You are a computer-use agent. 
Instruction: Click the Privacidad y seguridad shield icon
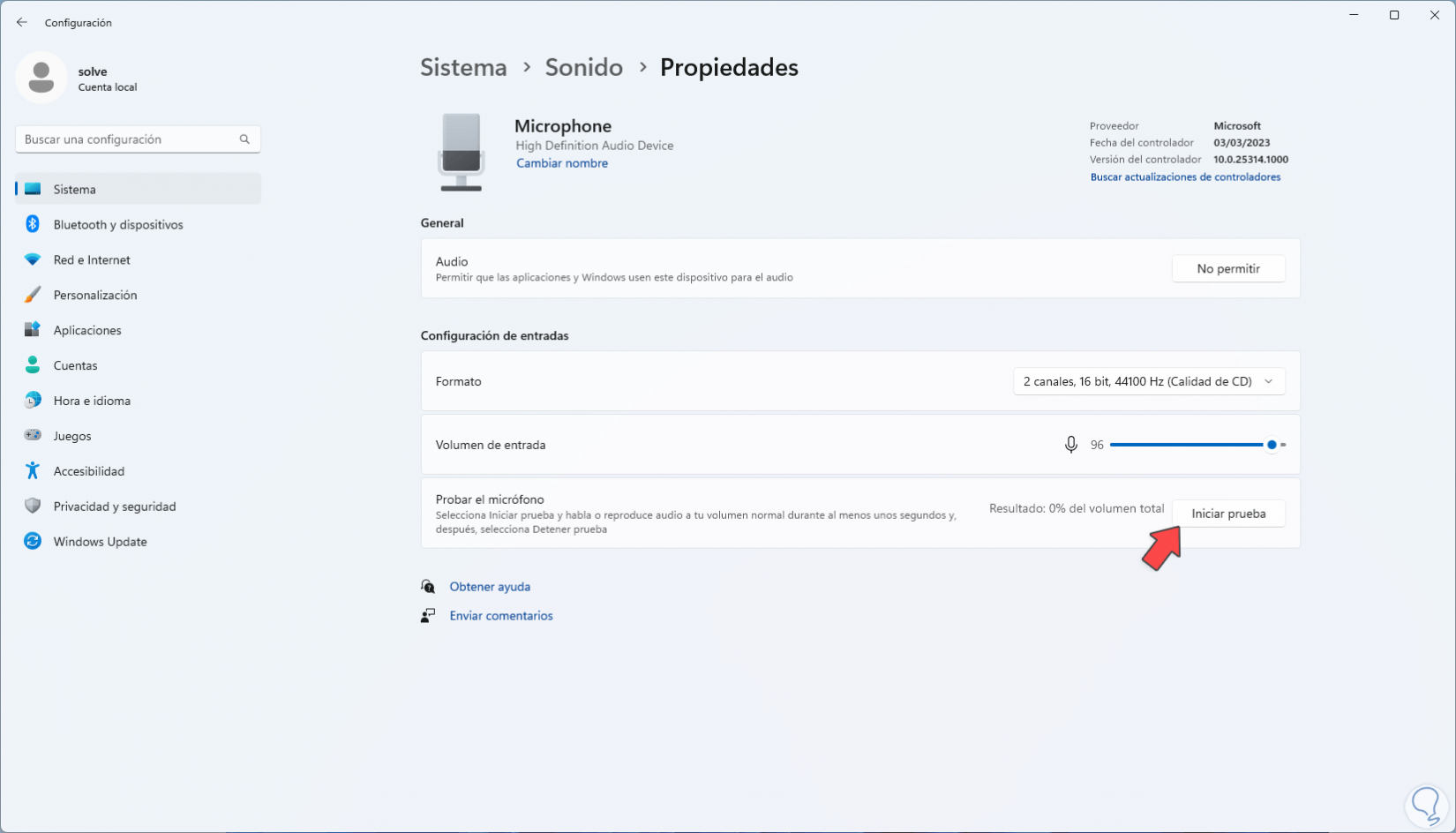pos(33,507)
